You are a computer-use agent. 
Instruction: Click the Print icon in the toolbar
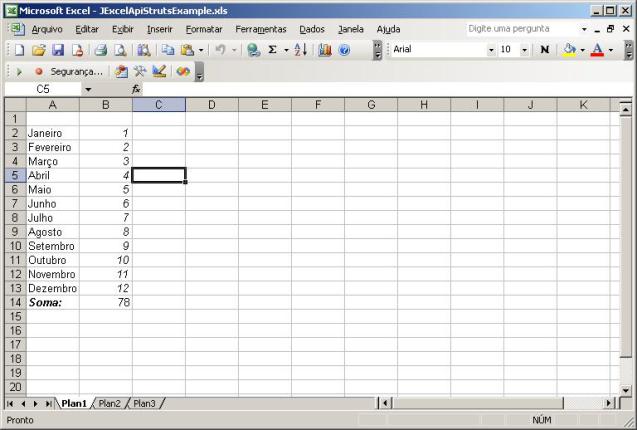(100, 49)
